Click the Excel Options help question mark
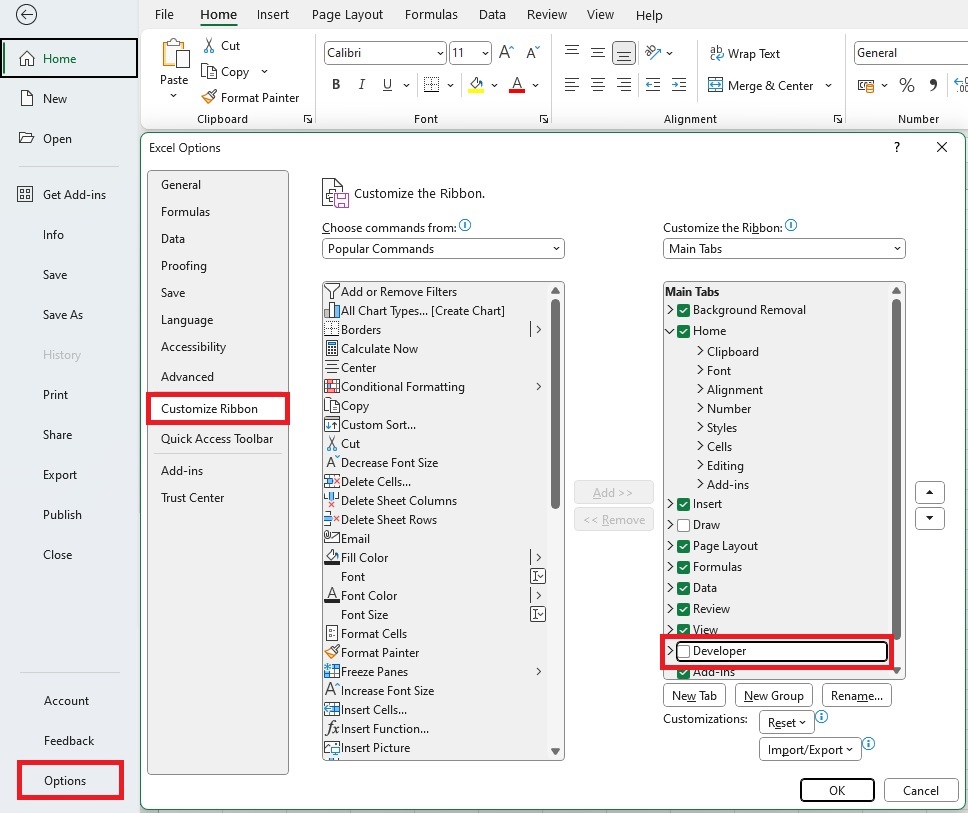 896,147
